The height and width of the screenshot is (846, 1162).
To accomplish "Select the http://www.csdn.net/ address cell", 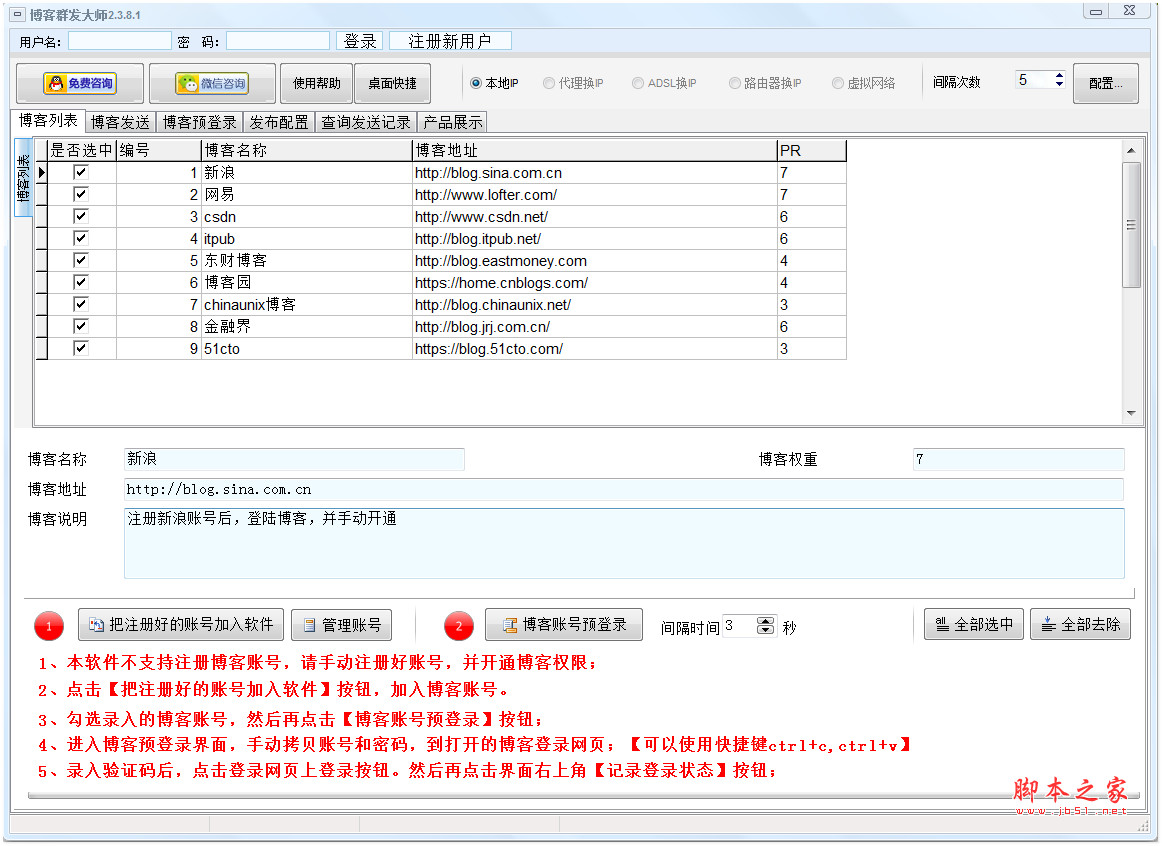I will [x=594, y=217].
